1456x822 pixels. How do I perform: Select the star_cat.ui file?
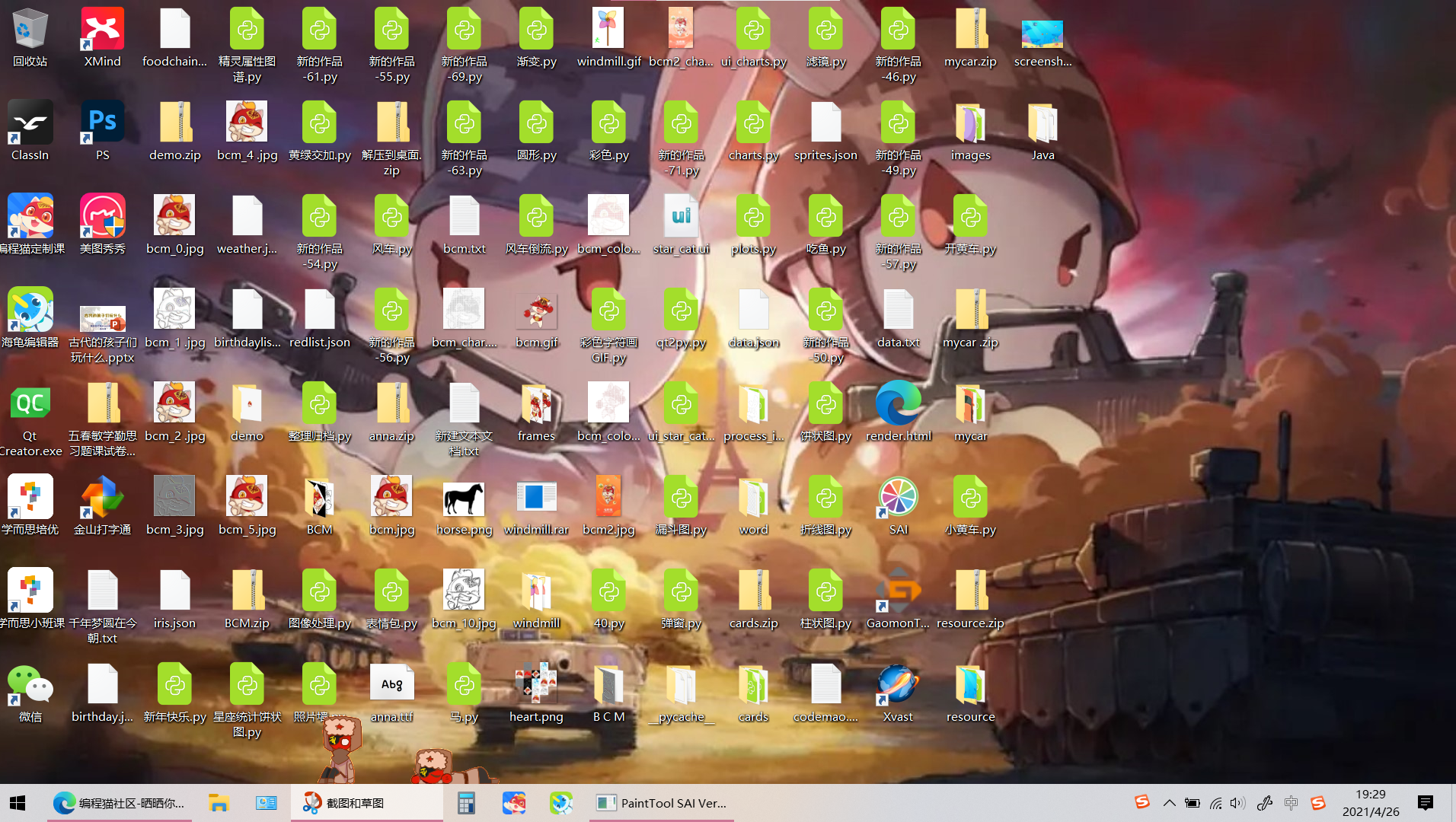(682, 224)
